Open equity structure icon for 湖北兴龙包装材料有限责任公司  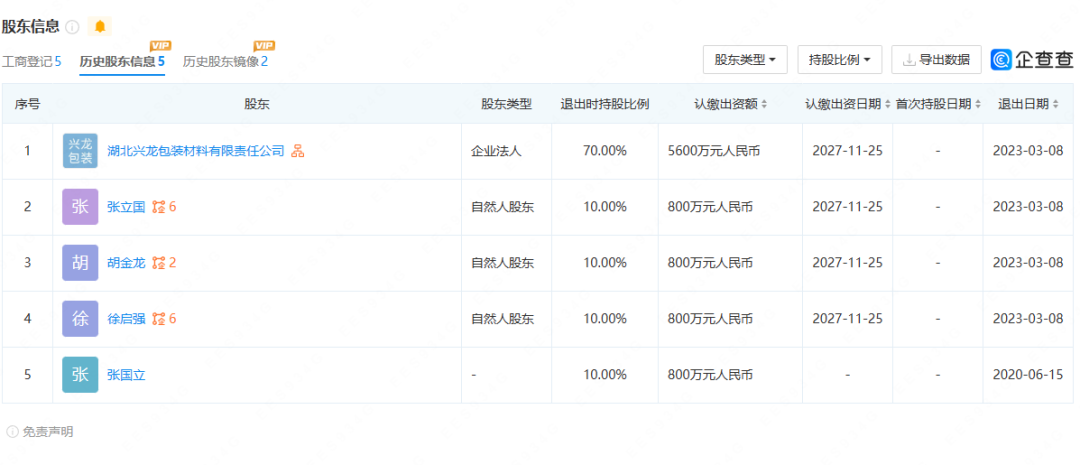click(297, 151)
